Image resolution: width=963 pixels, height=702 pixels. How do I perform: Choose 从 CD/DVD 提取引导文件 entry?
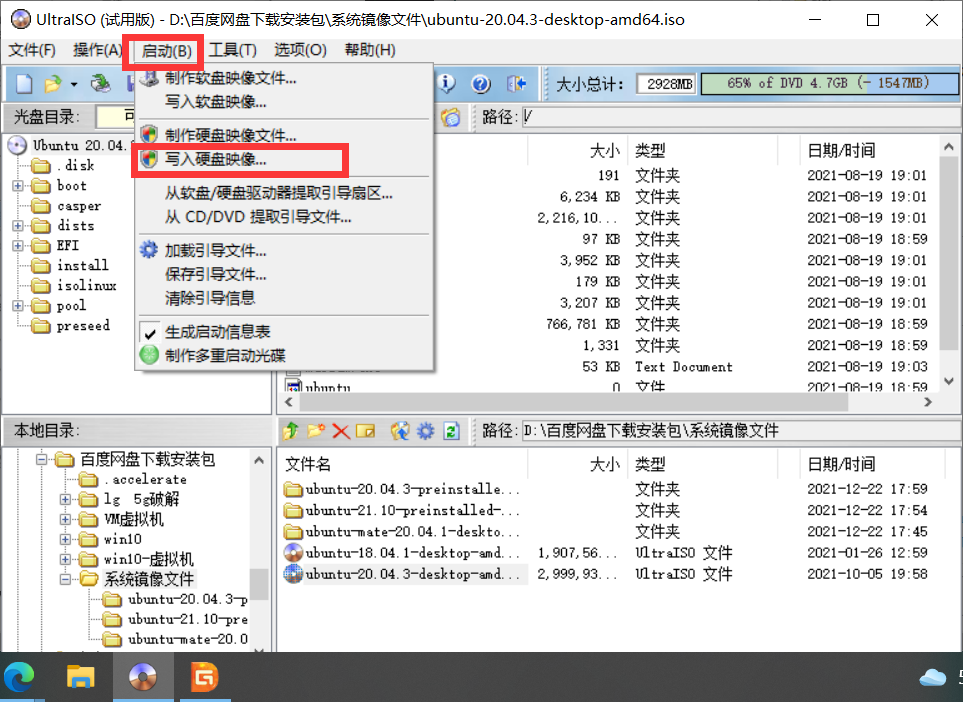284,217
